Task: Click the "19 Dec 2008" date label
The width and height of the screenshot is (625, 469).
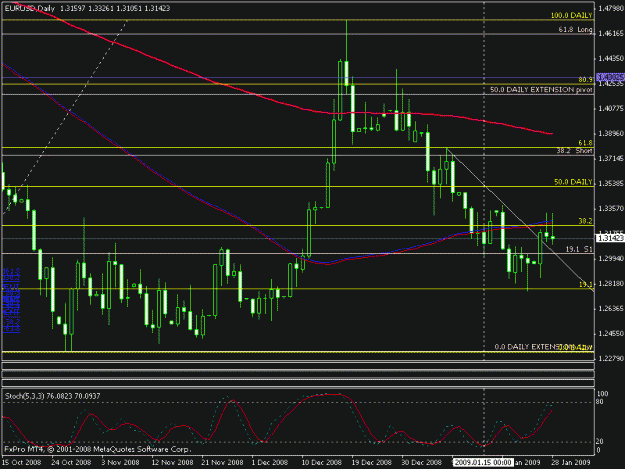Action: tap(371, 463)
